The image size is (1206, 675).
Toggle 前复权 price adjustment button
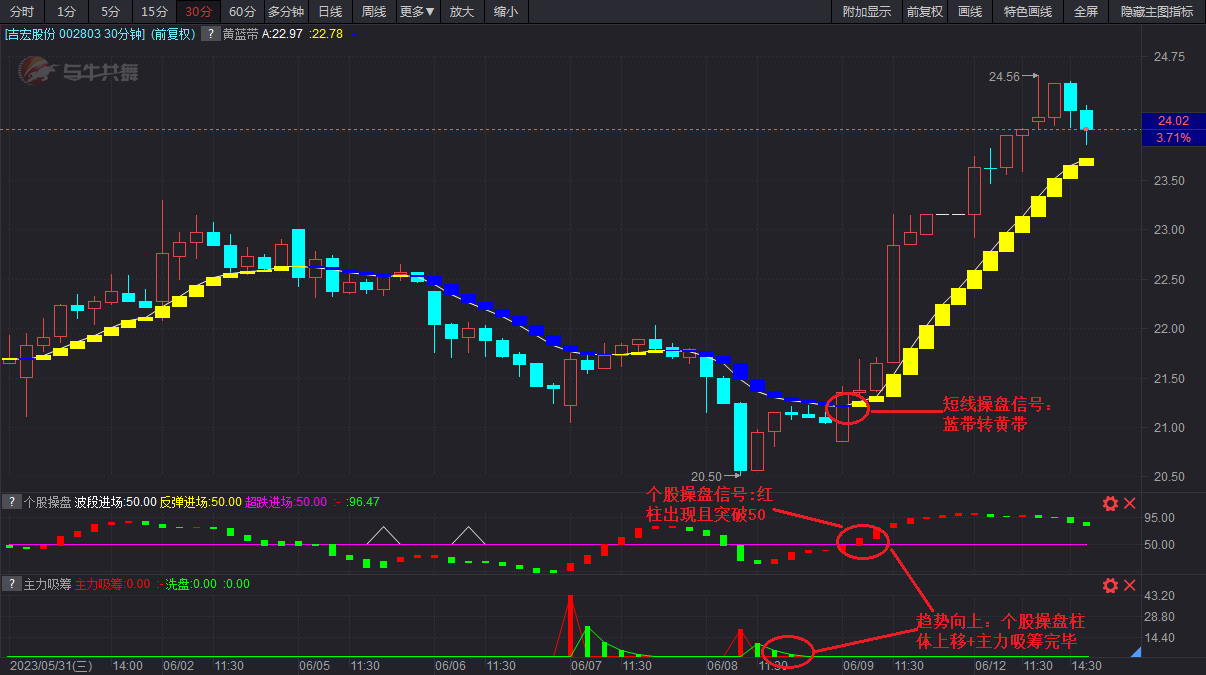(924, 12)
